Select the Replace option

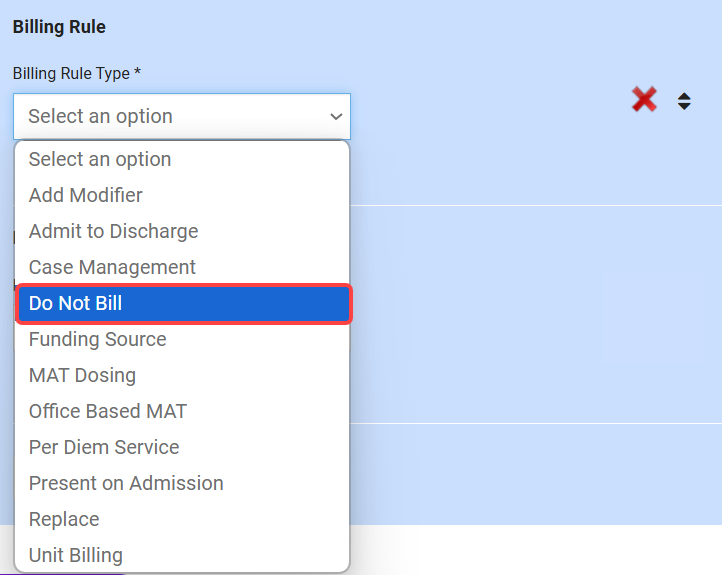64,519
